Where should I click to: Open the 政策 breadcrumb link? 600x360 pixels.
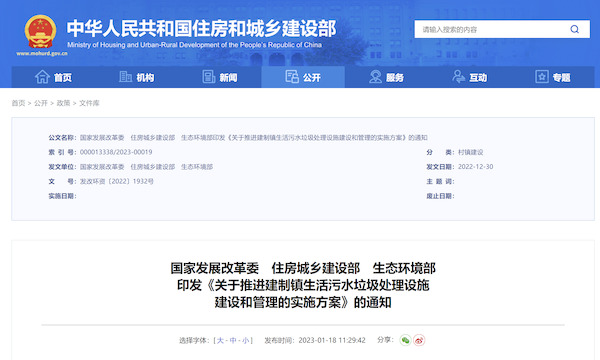pyautogui.click(x=64, y=103)
